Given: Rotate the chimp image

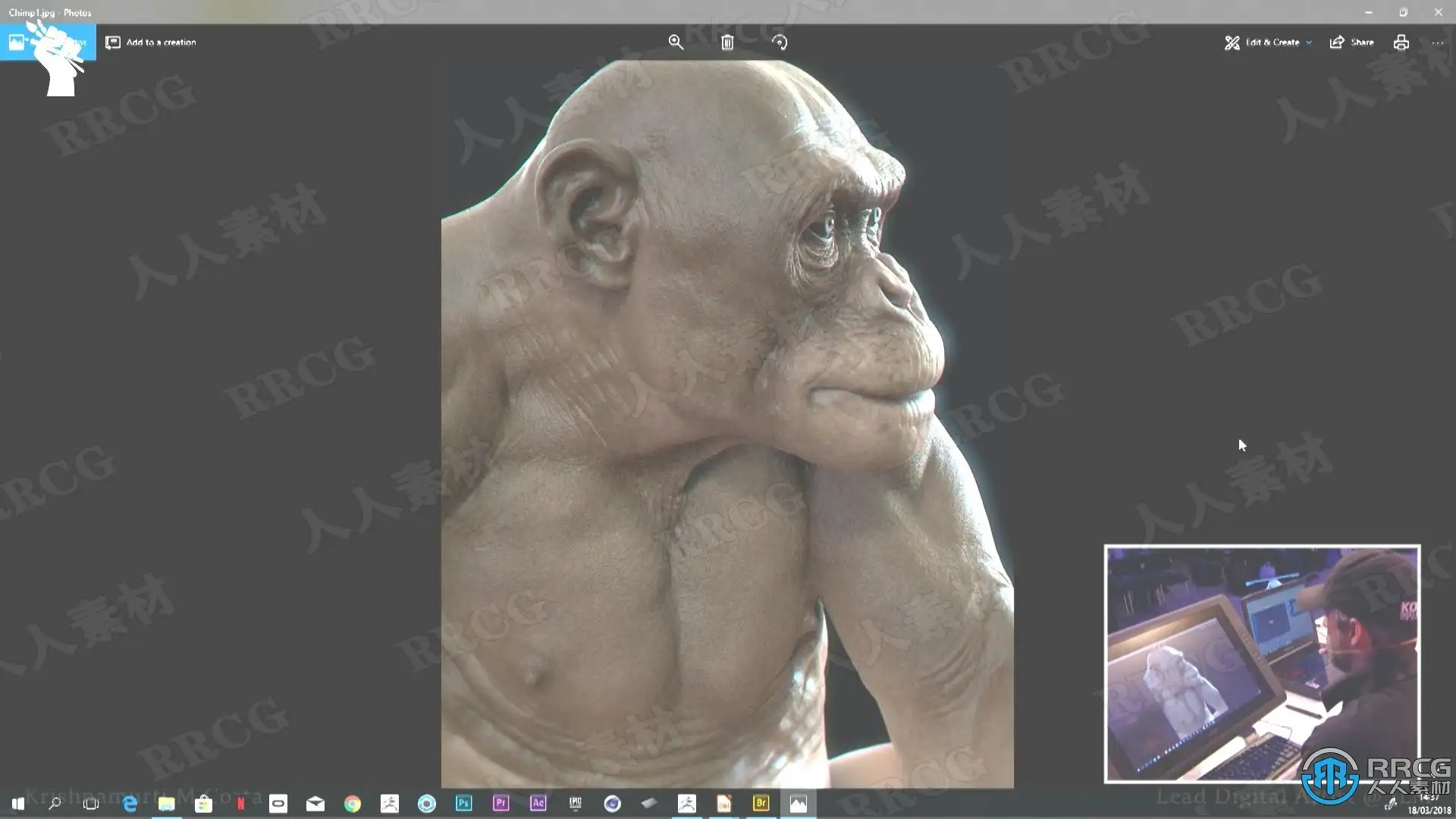Looking at the screenshot, I should [x=780, y=42].
